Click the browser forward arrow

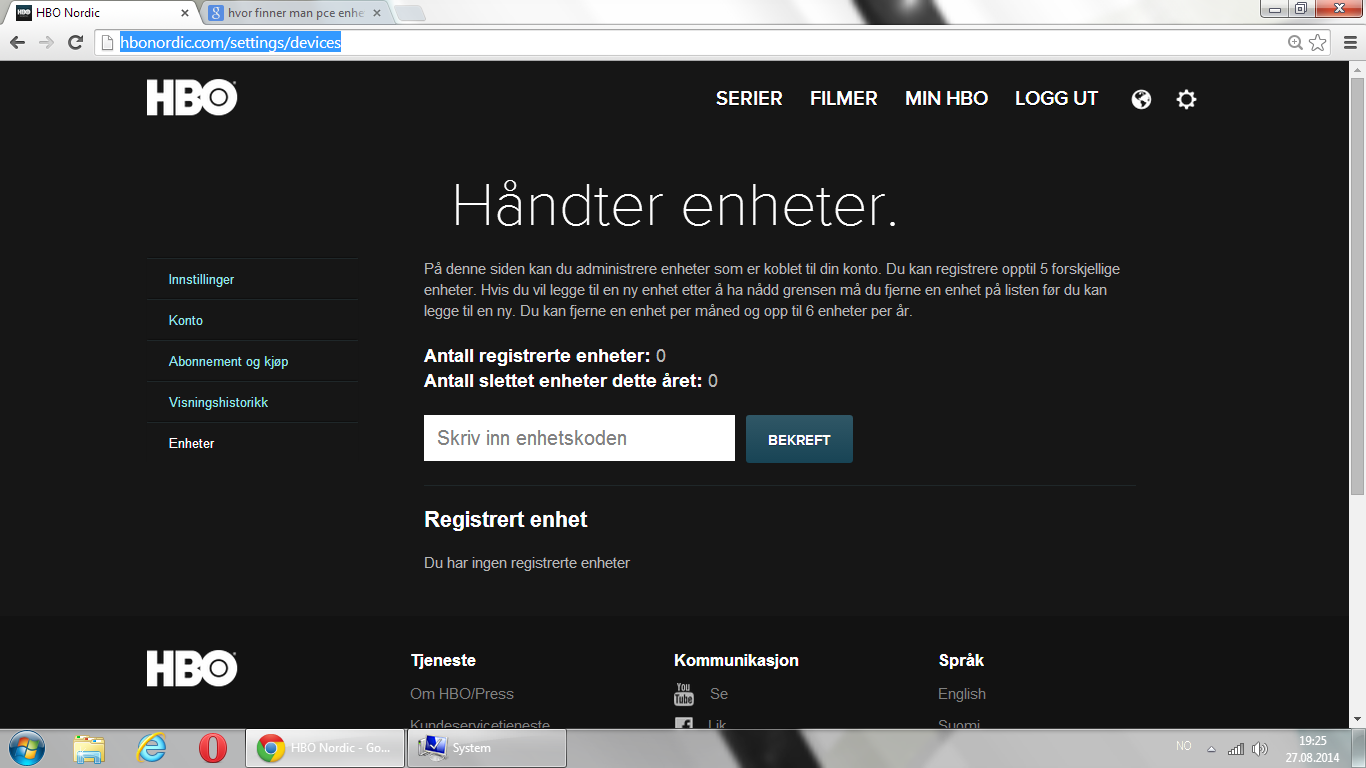pyautogui.click(x=46, y=42)
